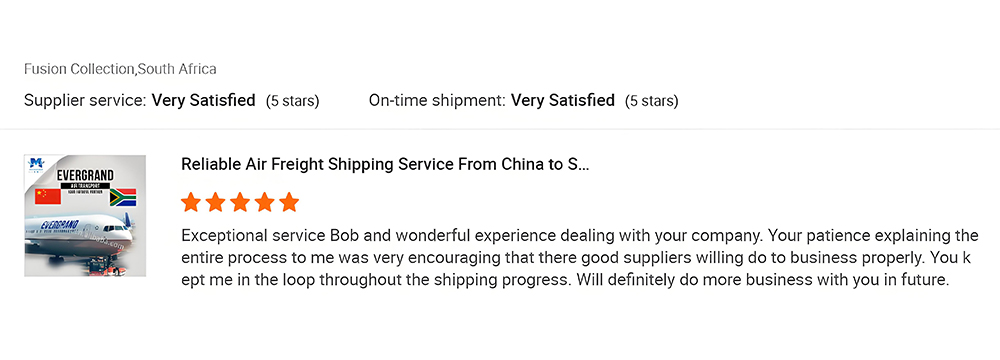Click the South Africa flag in the product image
Viewport: 1000px width, 360px height.
tap(123, 197)
